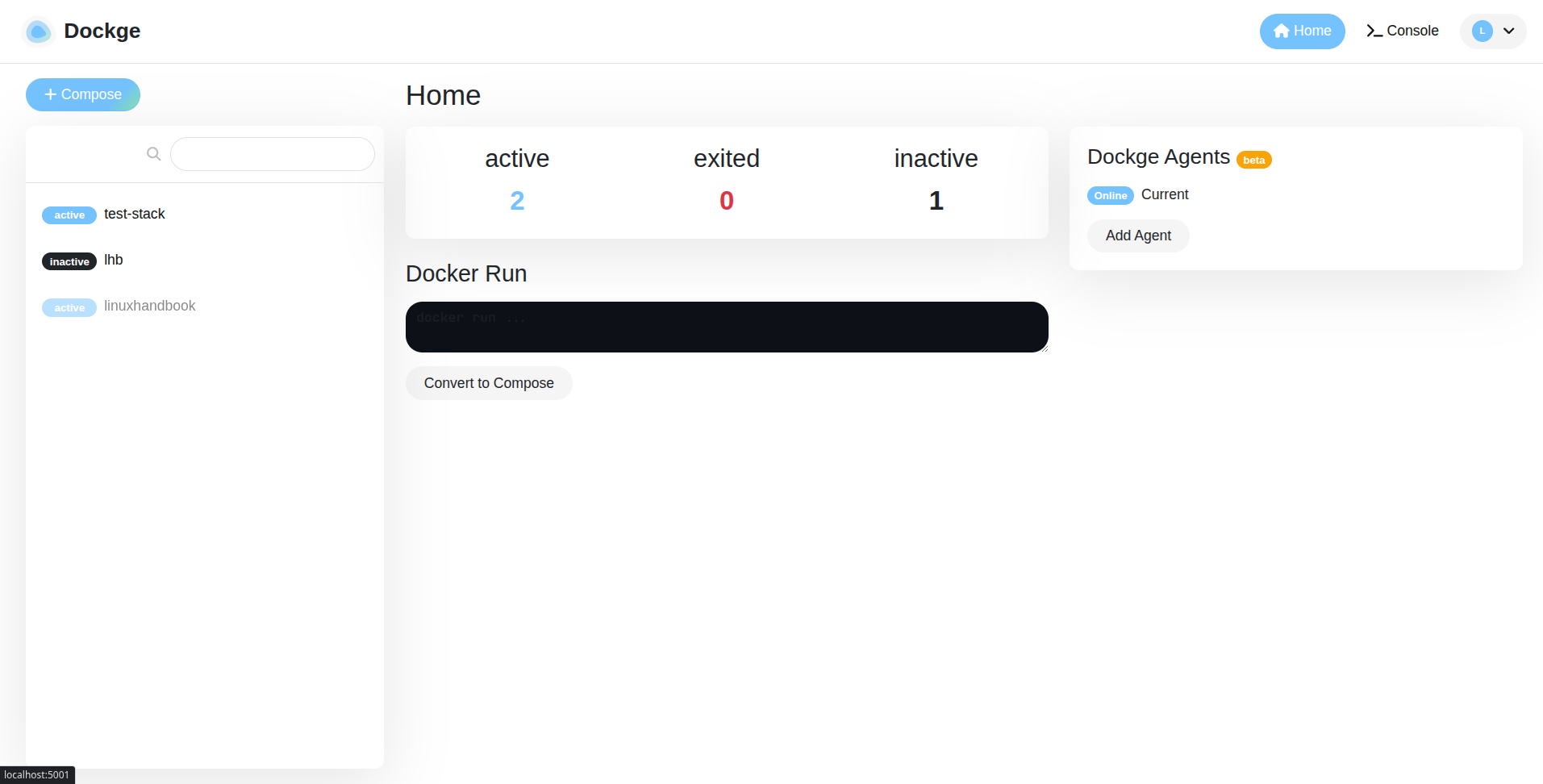Switch to the Console view
This screenshot has width=1543, height=784.
coord(1412,31)
